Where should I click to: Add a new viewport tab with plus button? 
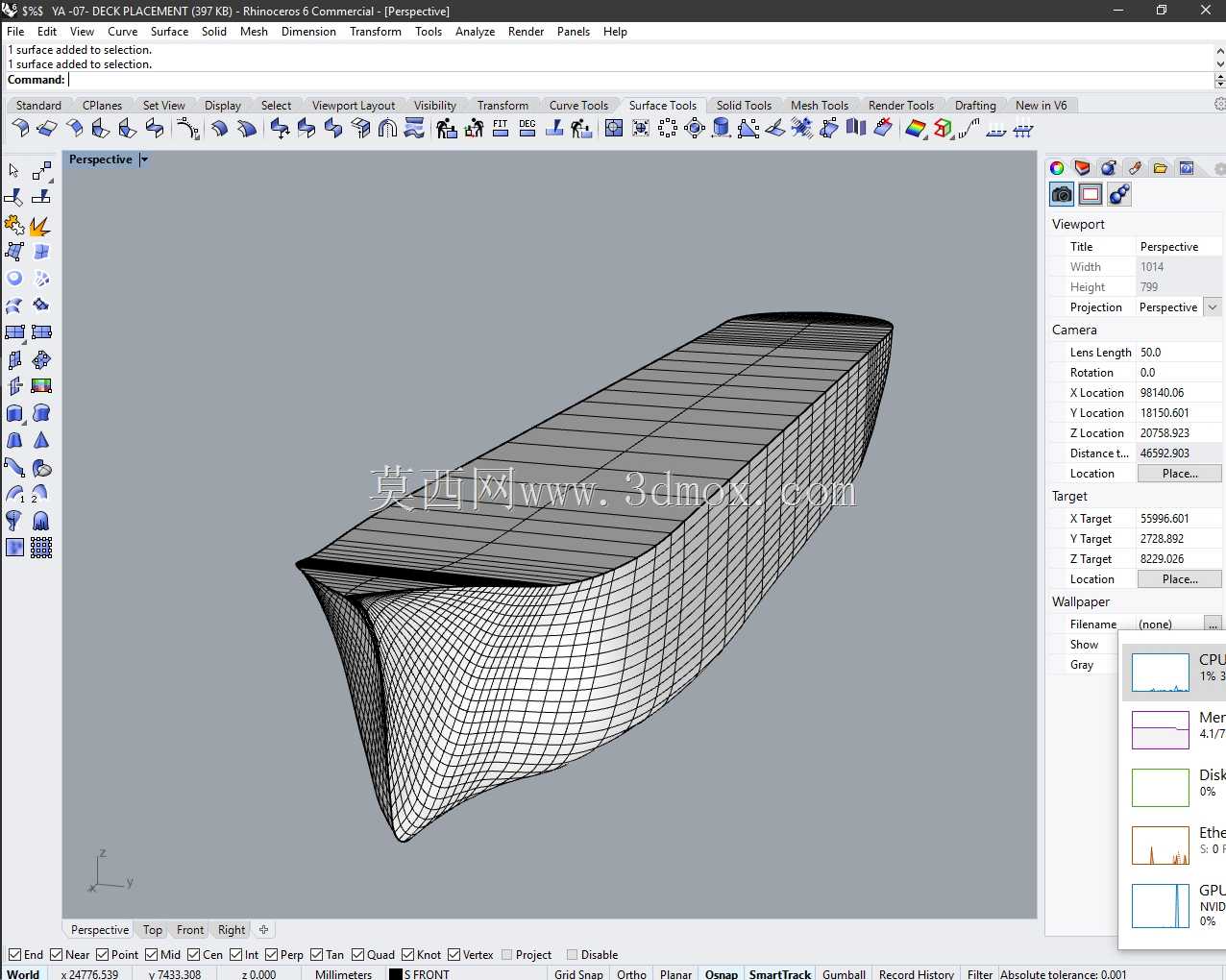point(263,930)
